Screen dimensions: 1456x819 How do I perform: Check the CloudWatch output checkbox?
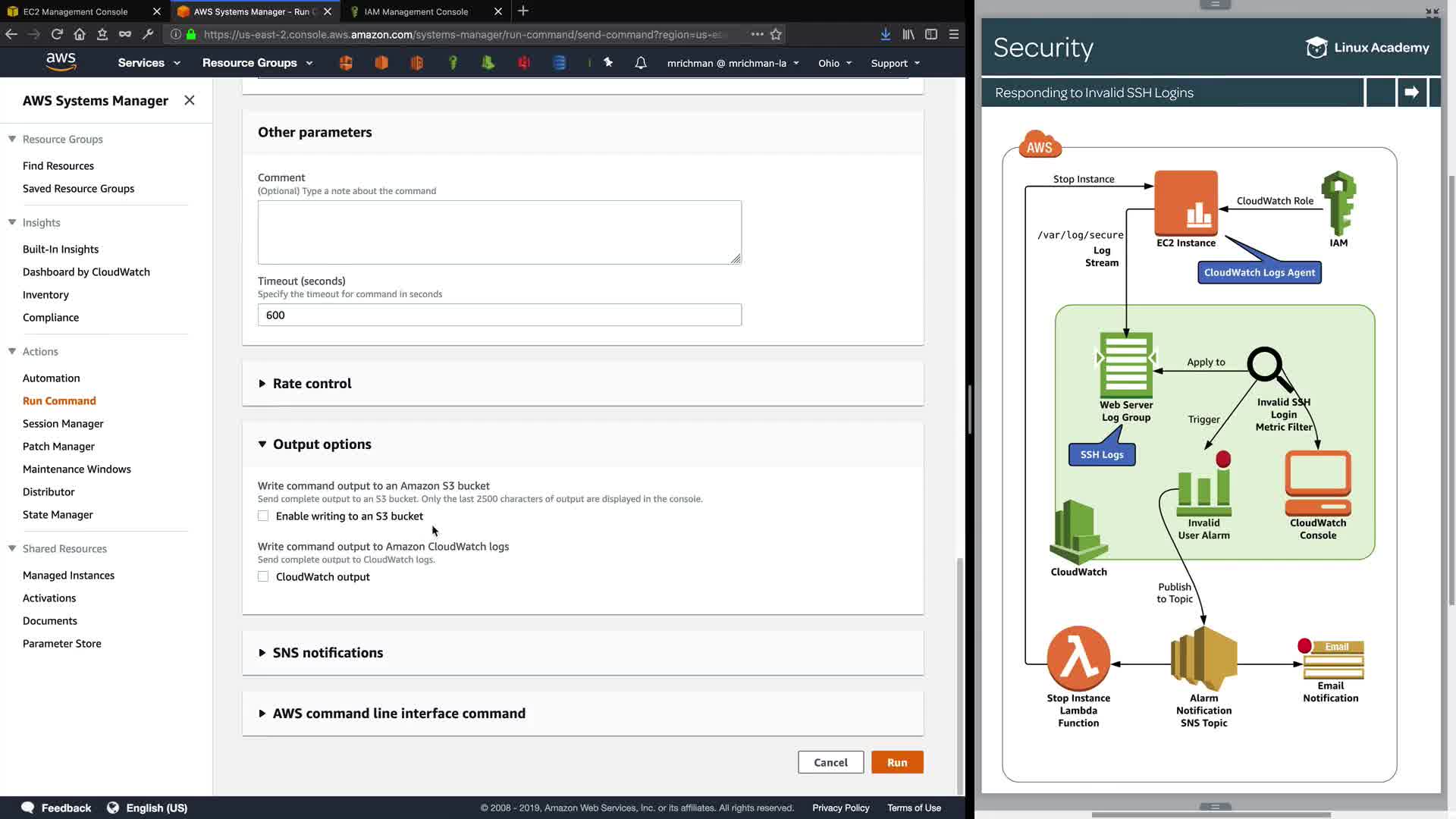point(263,577)
